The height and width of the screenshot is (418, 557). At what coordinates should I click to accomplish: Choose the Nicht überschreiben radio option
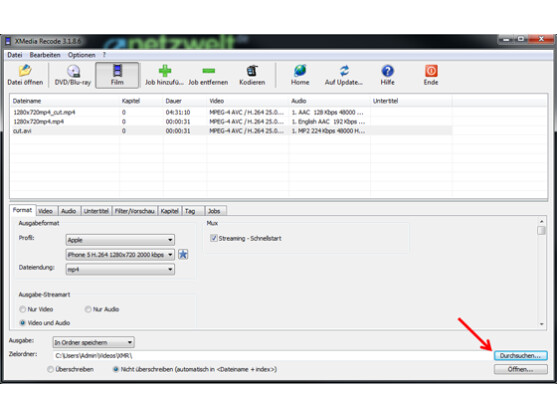(x=115, y=369)
